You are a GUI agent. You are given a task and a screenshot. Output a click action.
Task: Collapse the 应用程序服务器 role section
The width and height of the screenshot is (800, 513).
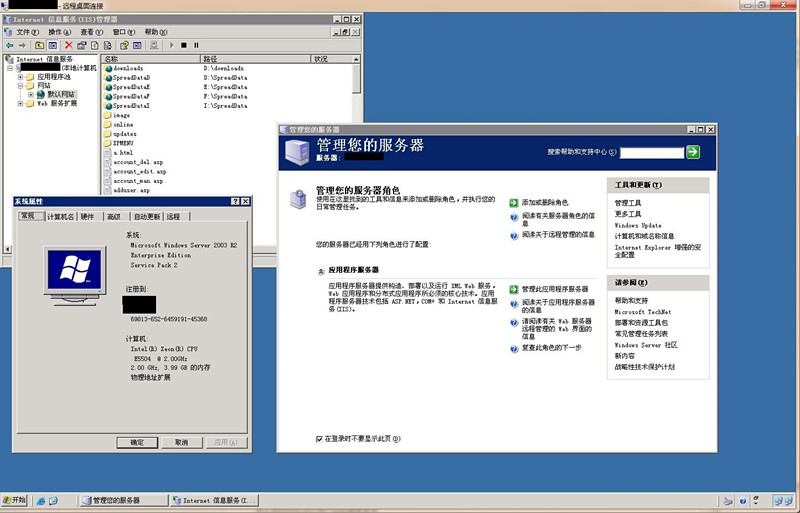point(319,269)
